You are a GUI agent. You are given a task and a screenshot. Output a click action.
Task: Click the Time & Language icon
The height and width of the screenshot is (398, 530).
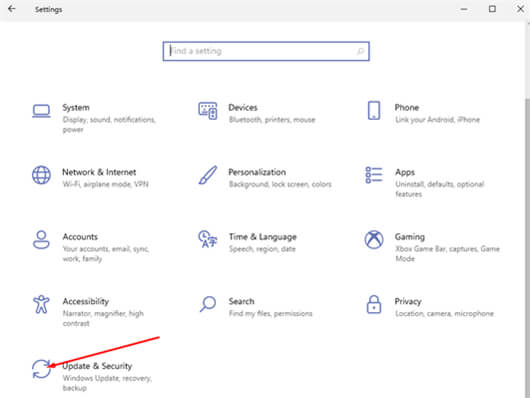pyautogui.click(x=208, y=239)
